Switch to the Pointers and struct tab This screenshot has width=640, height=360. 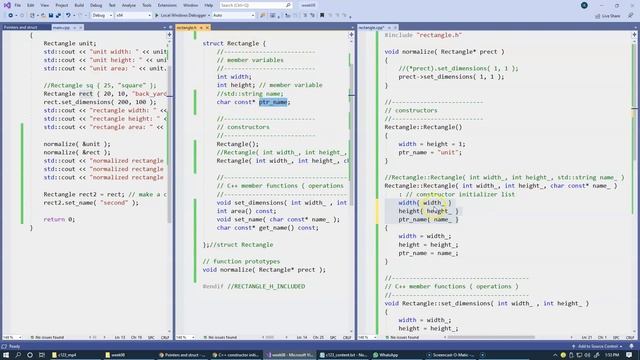[x=20, y=27]
